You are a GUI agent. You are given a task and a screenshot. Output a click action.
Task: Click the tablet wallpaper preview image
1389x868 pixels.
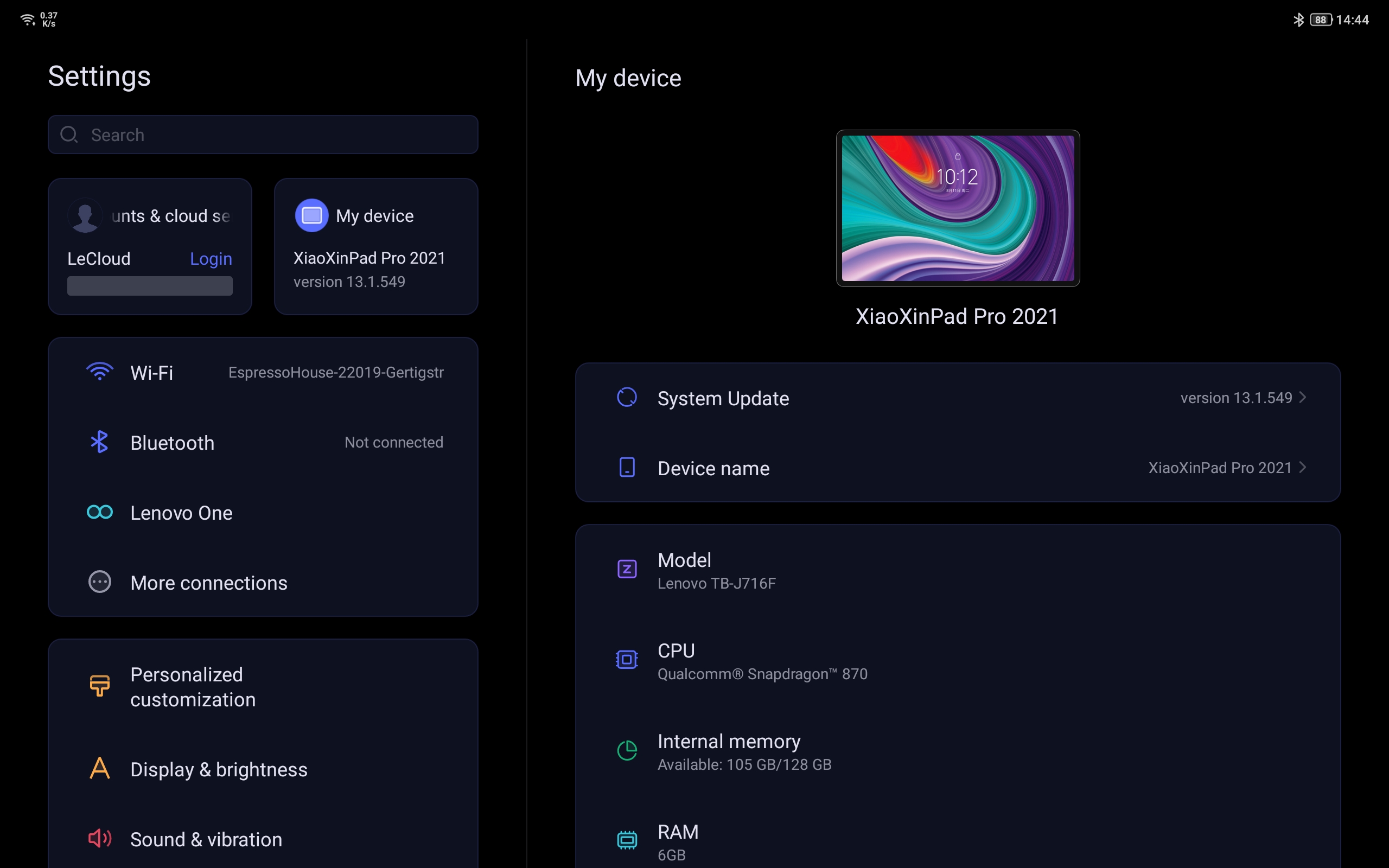pos(957,208)
